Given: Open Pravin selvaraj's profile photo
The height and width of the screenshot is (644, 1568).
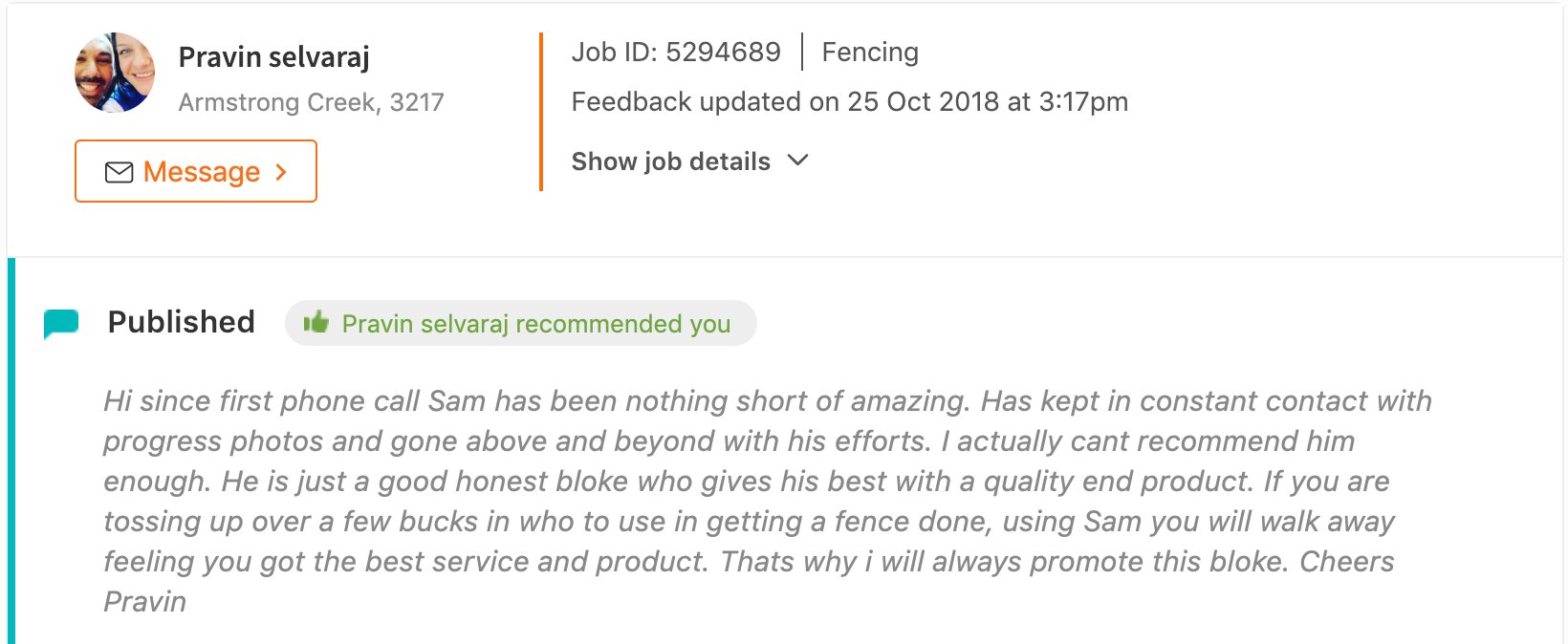Looking at the screenshot, I should (115, 73).
